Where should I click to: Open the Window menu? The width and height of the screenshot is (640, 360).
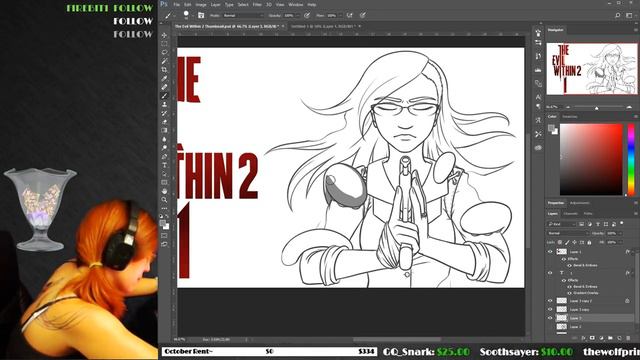pos(296,5)
